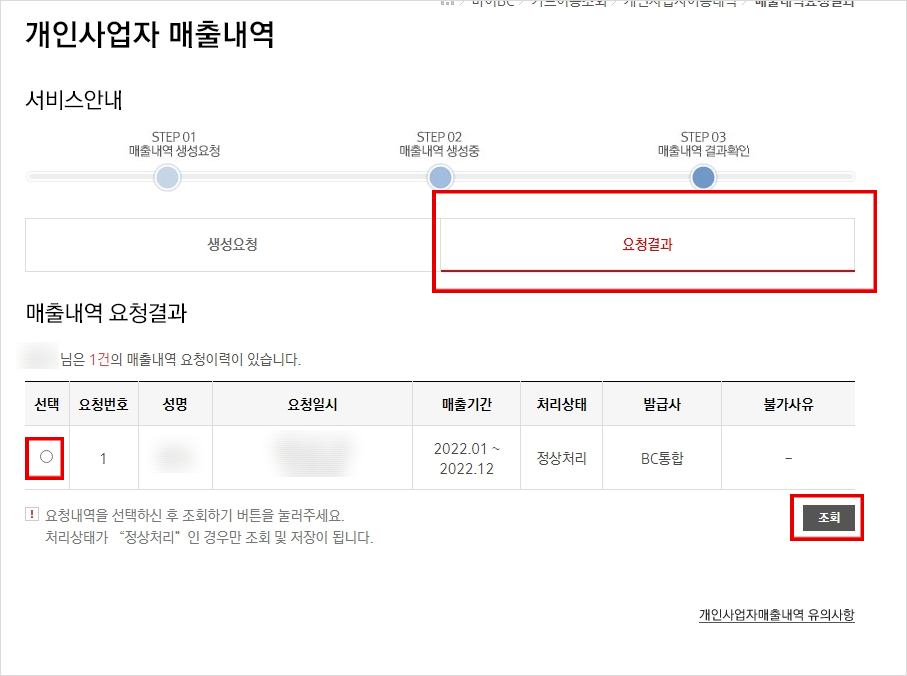Click the STEP 02 progress circle
Viewport: 907px width, 676px height.
(440, 177)
